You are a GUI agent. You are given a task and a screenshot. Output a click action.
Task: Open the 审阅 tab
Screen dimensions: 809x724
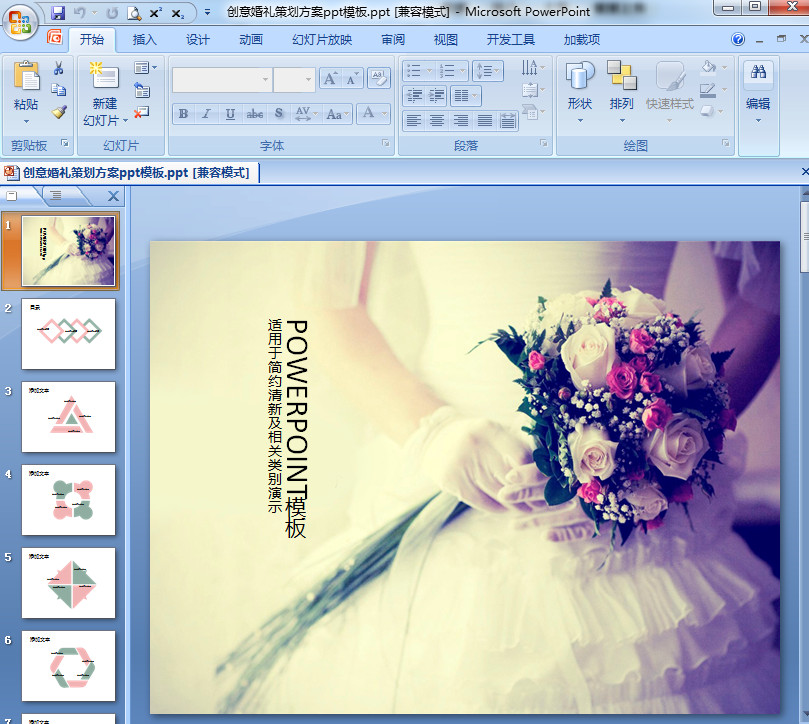tap(393, 40)
